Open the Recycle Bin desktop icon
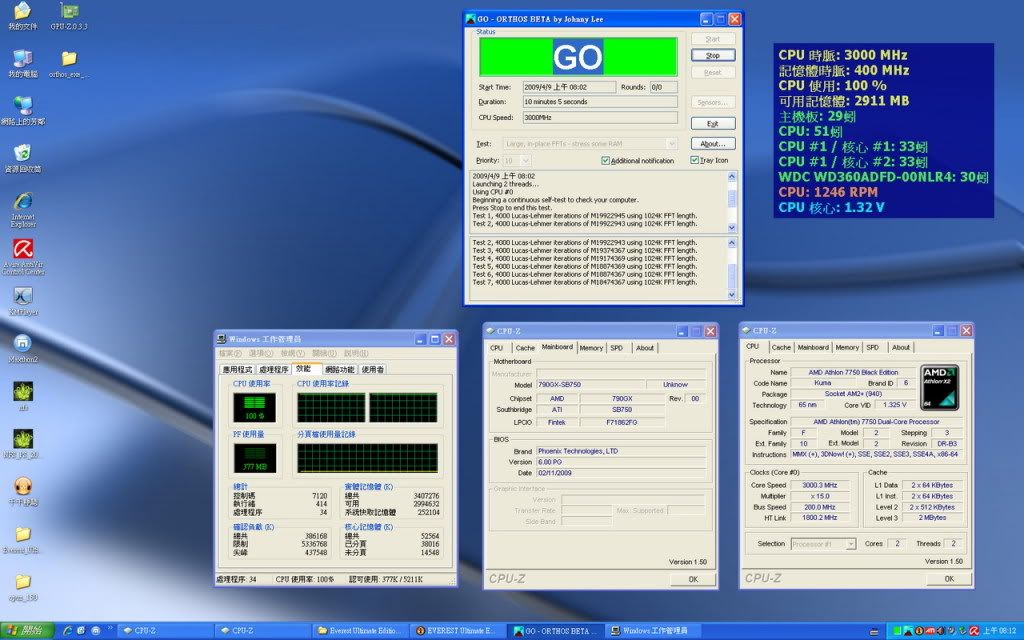The image size is (1024, 640). point(22,153)
